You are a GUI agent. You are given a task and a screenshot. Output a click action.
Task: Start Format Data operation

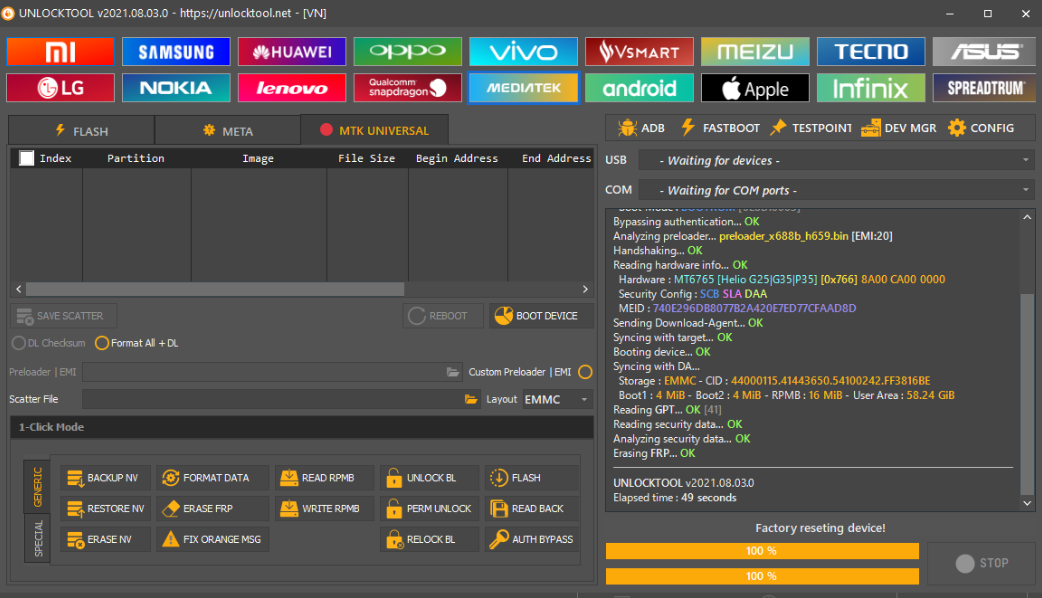click(x=213, y=478)
